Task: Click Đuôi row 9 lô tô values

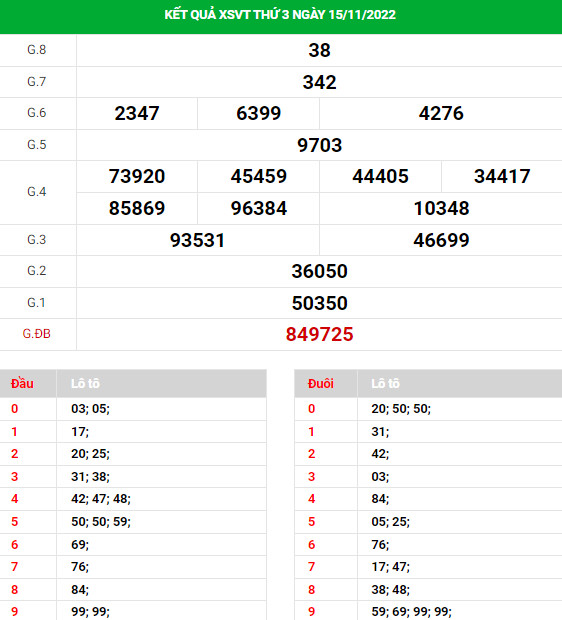Action: point(411,611)
